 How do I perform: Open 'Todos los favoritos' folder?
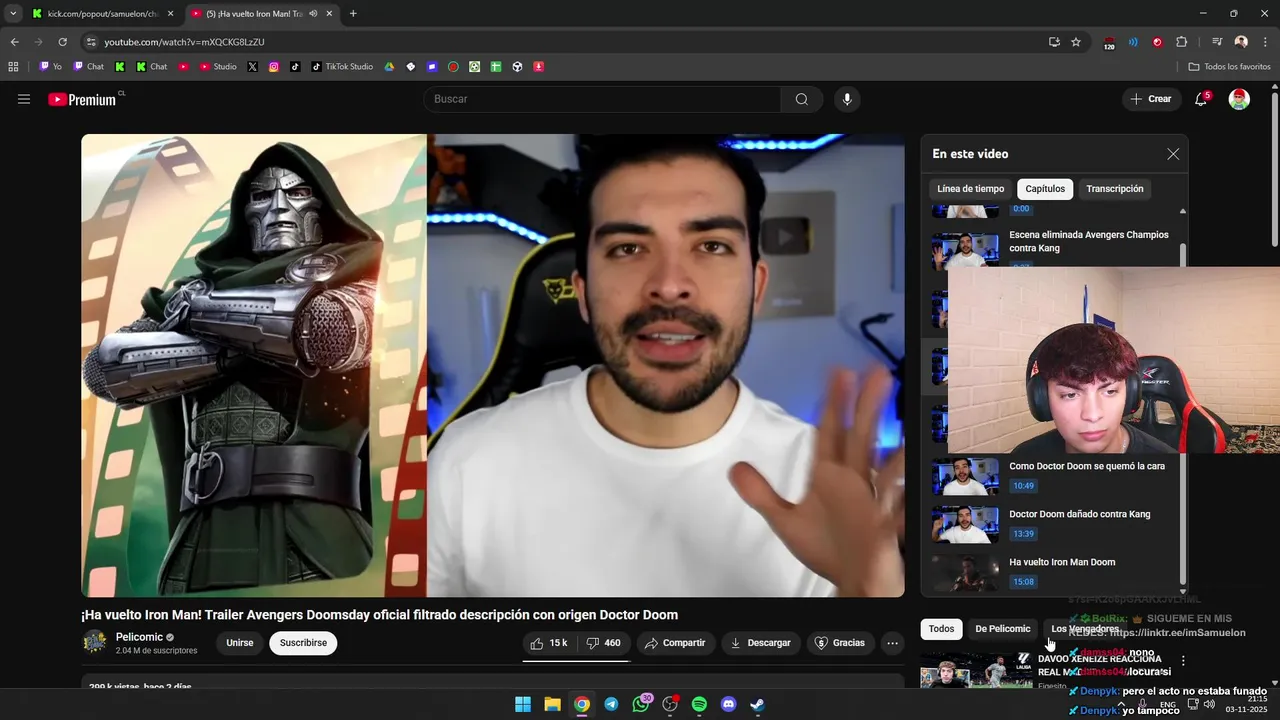point(1229,67)
